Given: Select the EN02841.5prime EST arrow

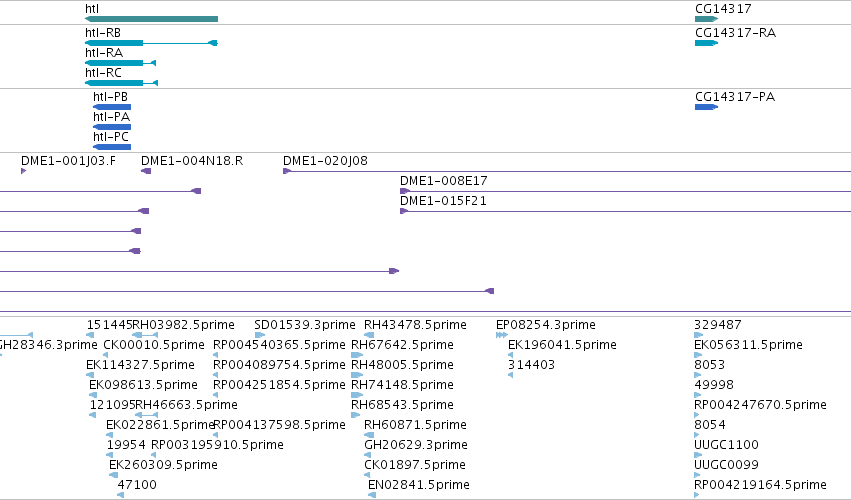Looking at the screenshot, I should 372,495.
